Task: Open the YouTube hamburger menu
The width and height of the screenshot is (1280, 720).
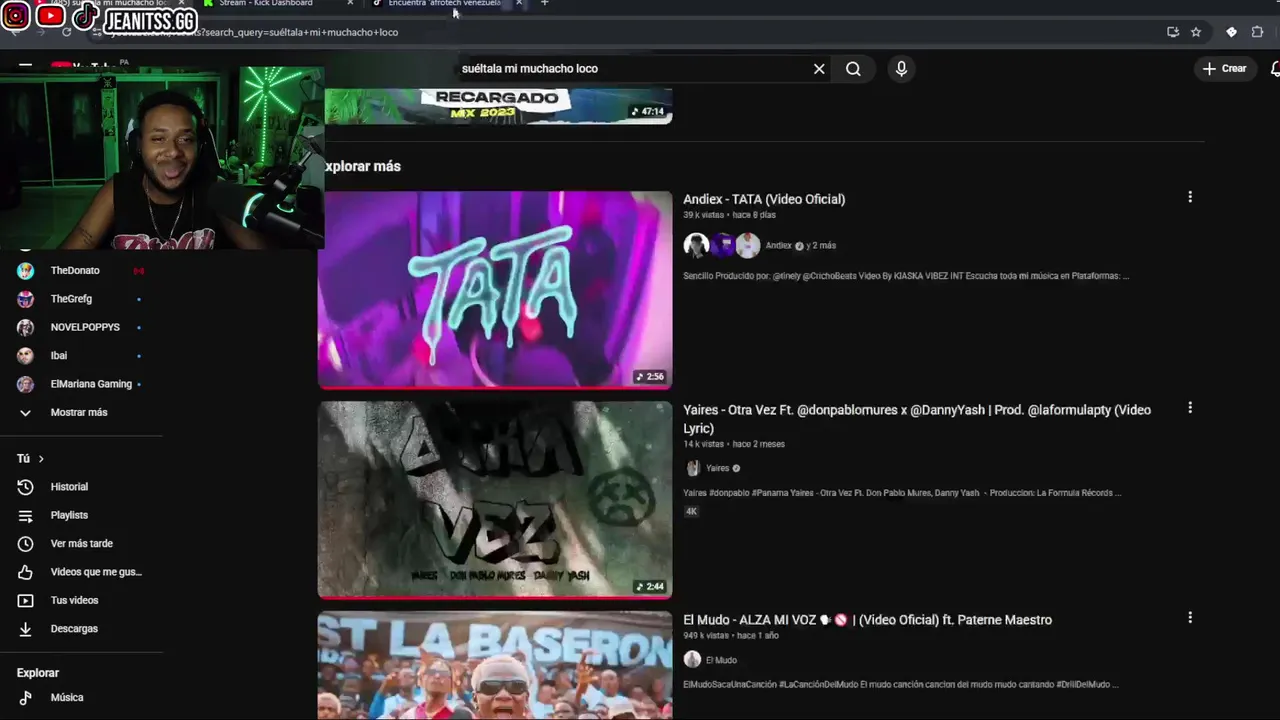Action: coord(25,67)
